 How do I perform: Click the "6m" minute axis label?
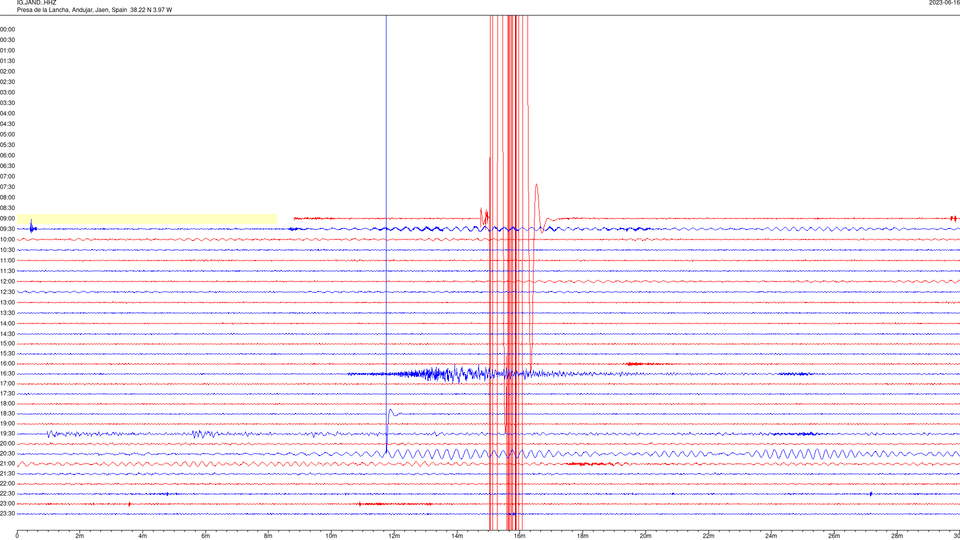coord(206,536)
